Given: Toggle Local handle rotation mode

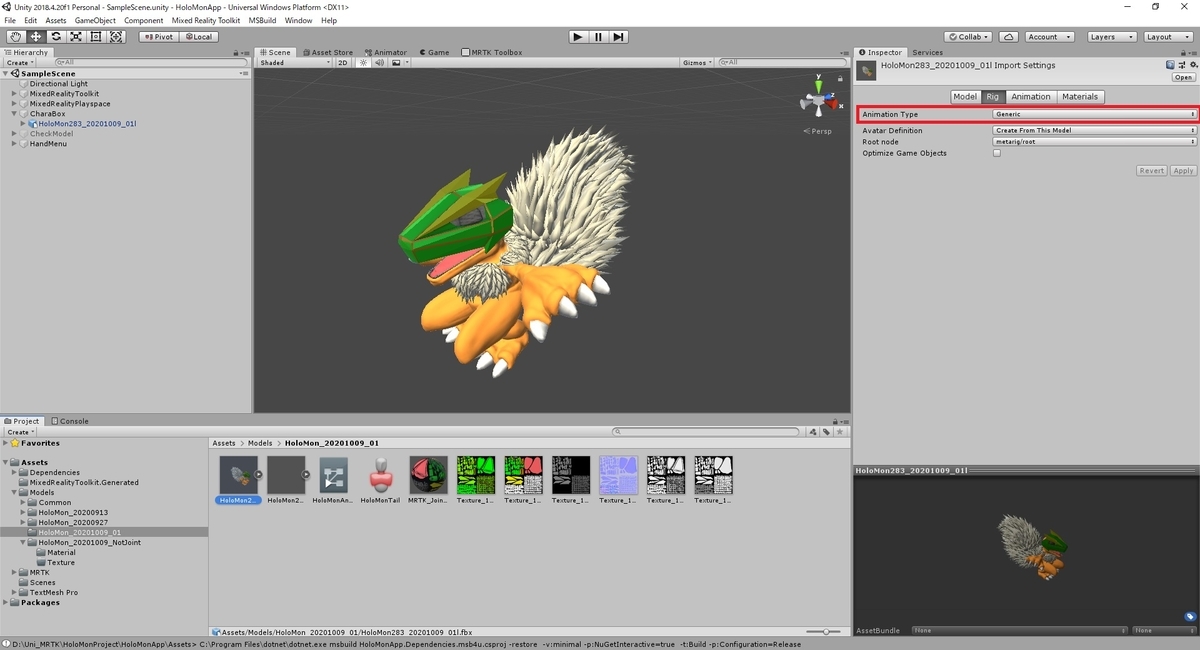Looking at the screenshot, I should tap(198, 37).
